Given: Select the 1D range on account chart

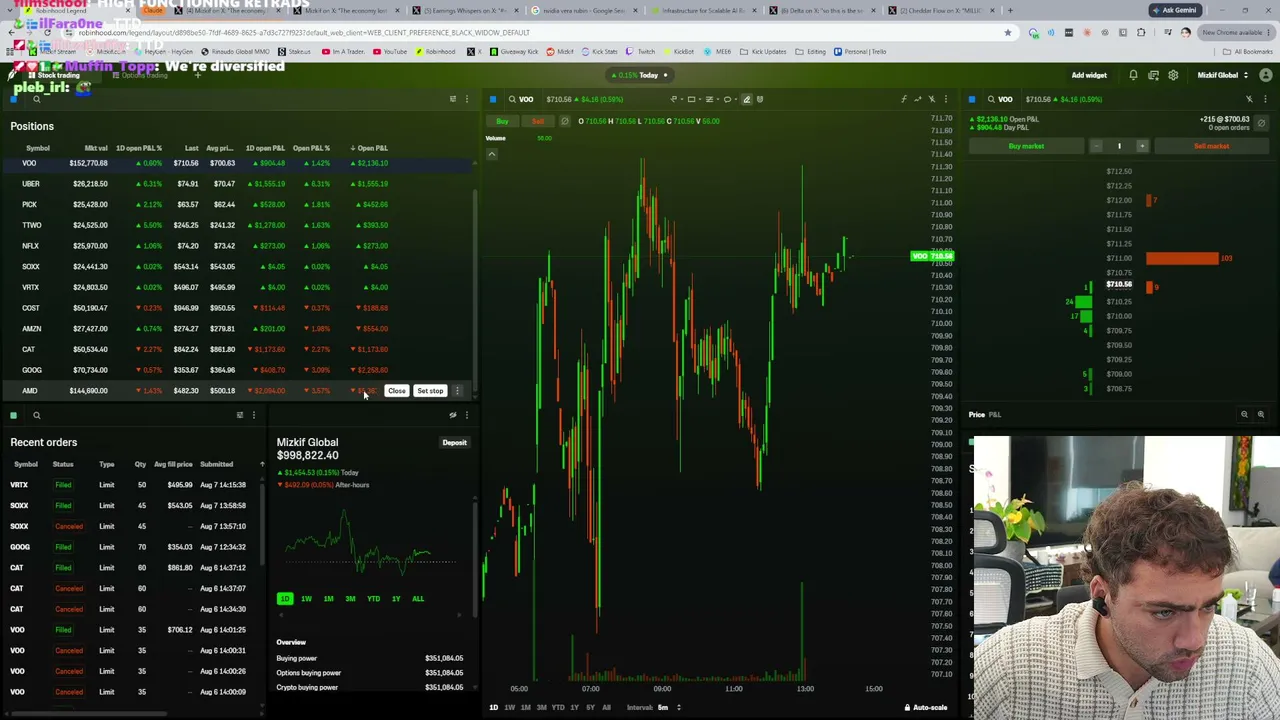Looking at the screenshot, I should 285,599.
